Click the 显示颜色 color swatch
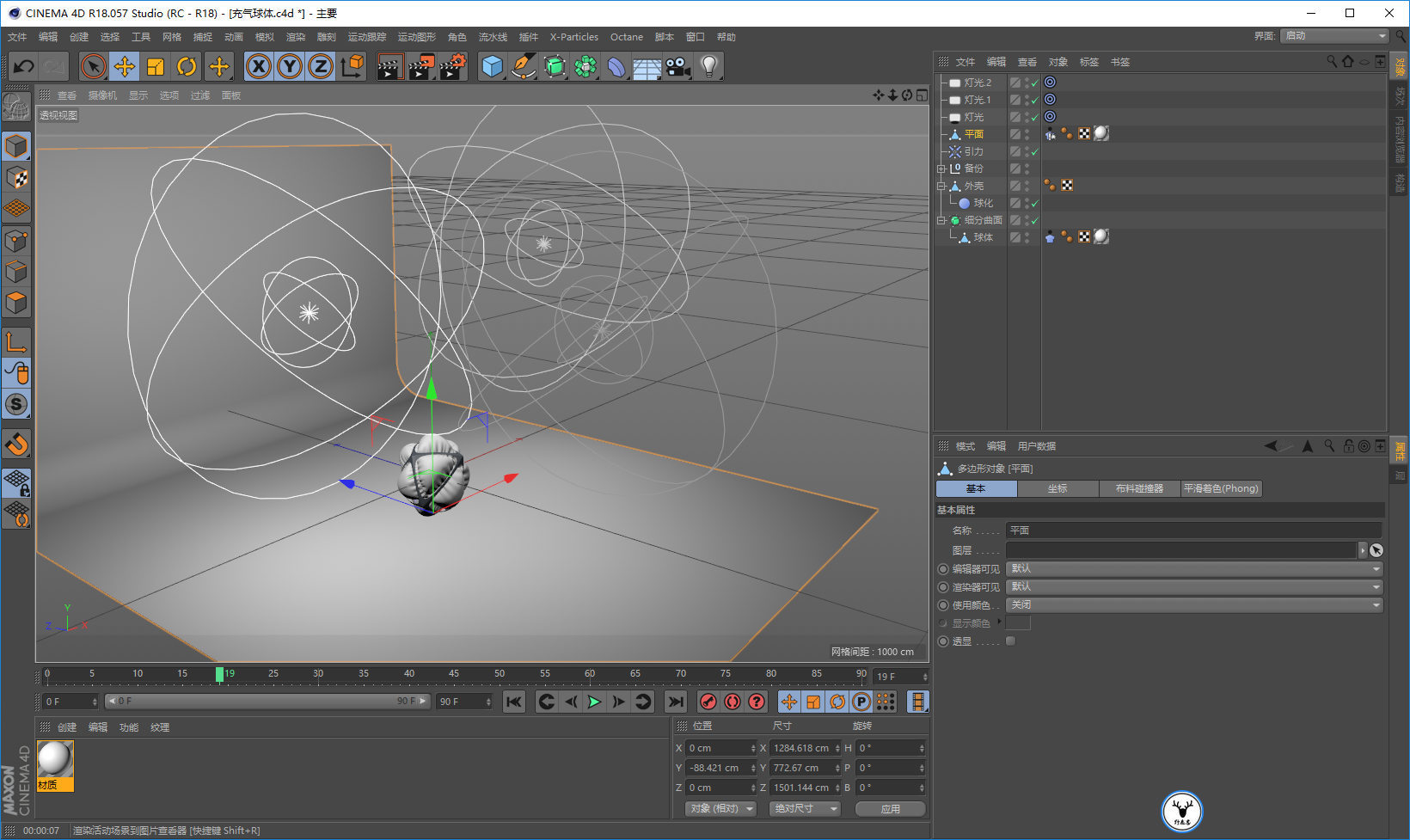The height and width of the screenshot is (840, 1410). coord(1018,622)
